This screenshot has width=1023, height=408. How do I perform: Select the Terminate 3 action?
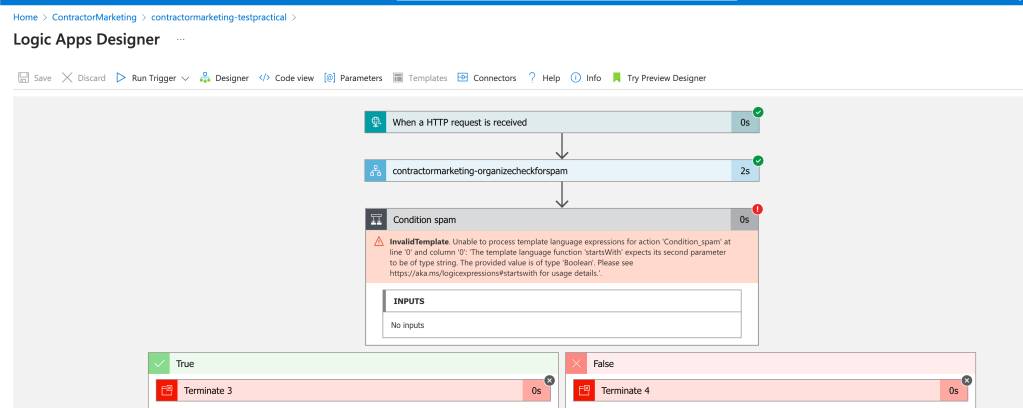(x=353, y=390)
